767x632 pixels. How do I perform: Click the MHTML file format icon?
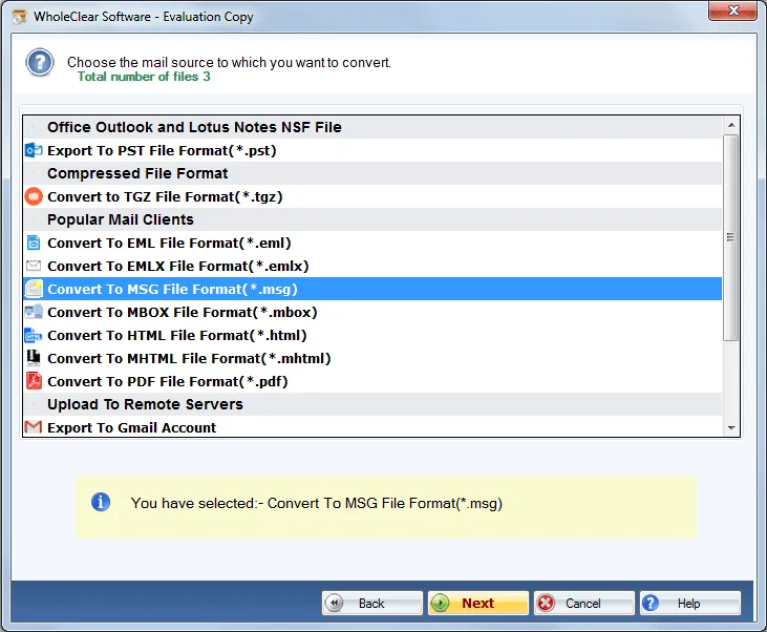pos(33,358)
